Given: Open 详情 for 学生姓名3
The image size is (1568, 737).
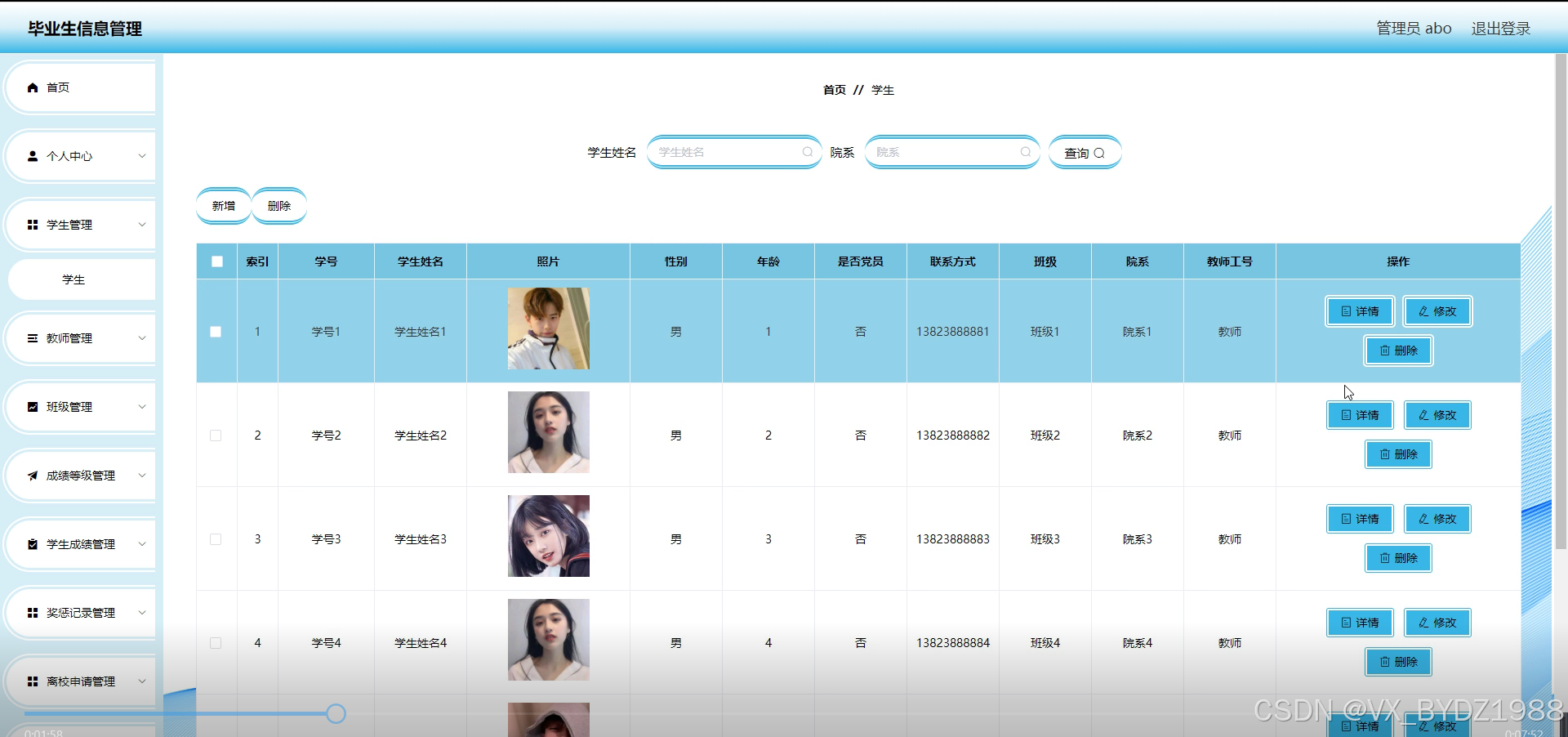Looking at the screenshot, I should (x=1360, y=519).
